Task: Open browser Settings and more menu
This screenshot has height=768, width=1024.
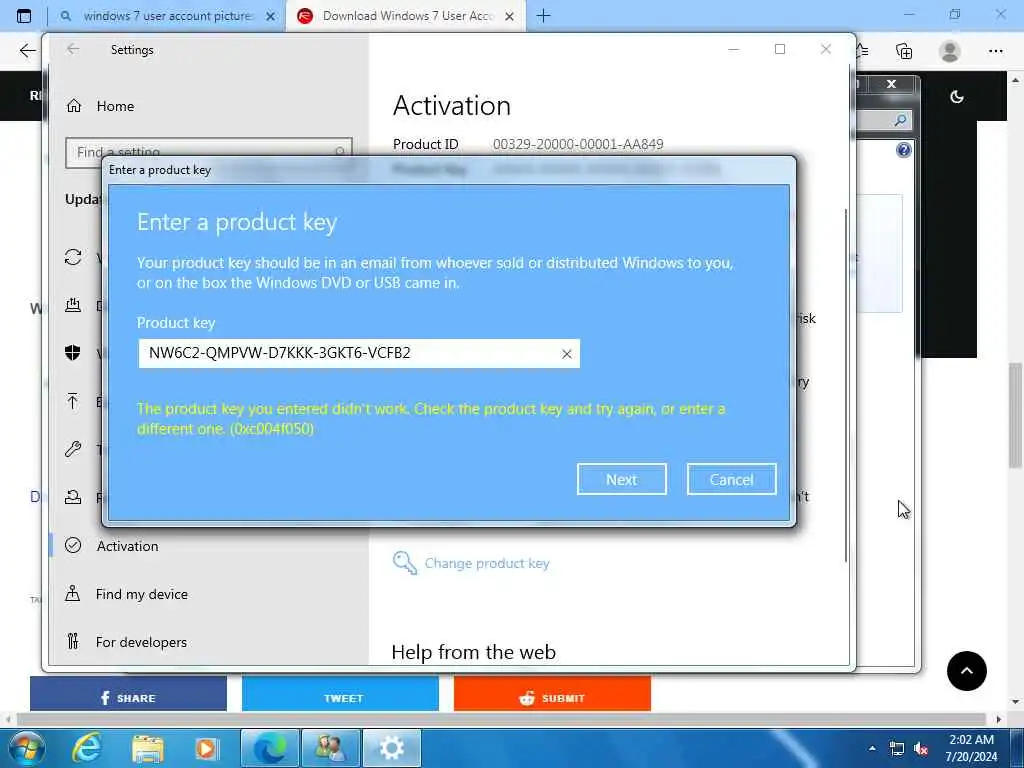Action: (x=995, y=51)
